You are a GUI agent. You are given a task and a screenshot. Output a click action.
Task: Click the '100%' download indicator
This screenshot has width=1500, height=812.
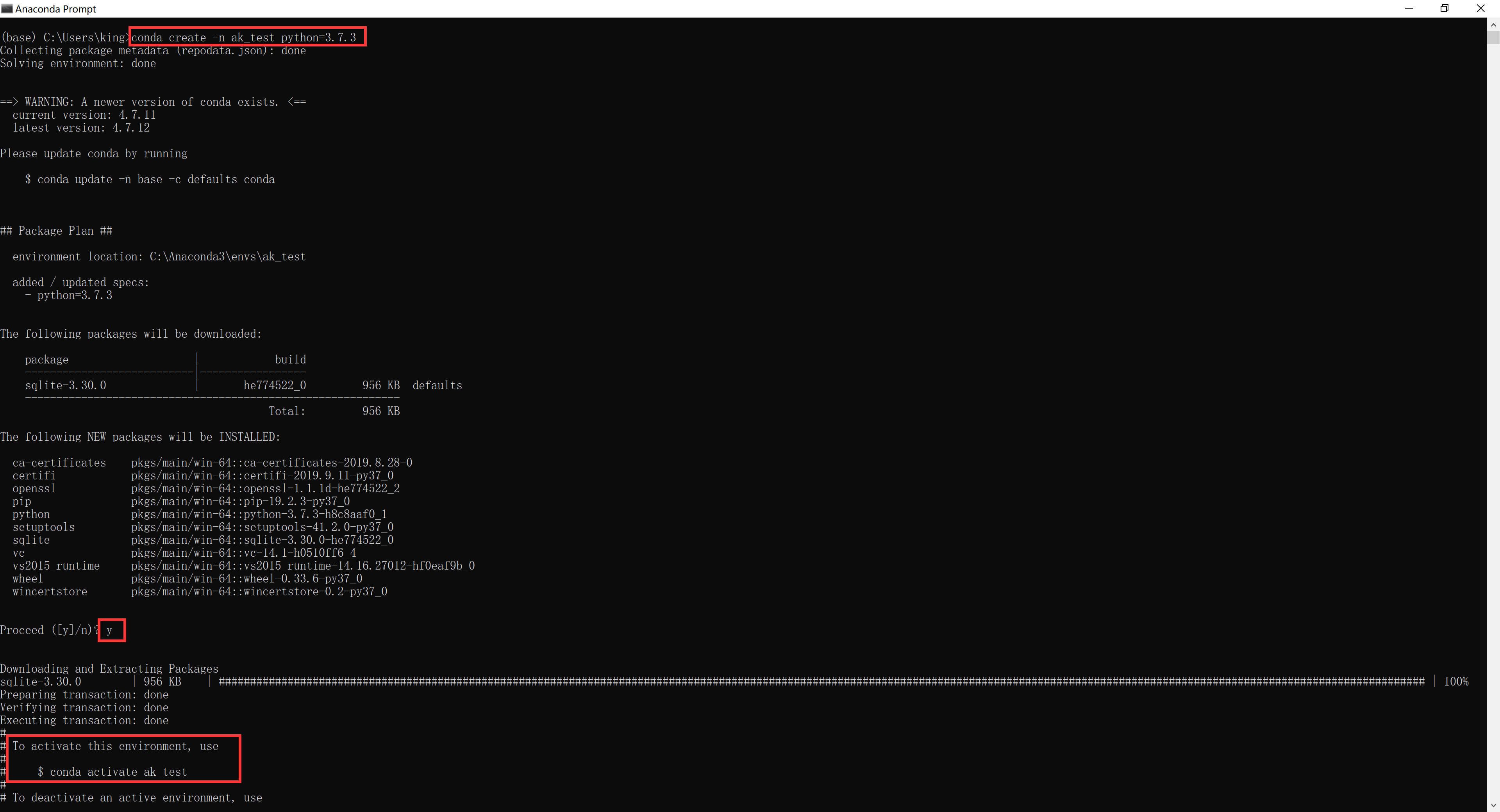(x=1456, y=682)
